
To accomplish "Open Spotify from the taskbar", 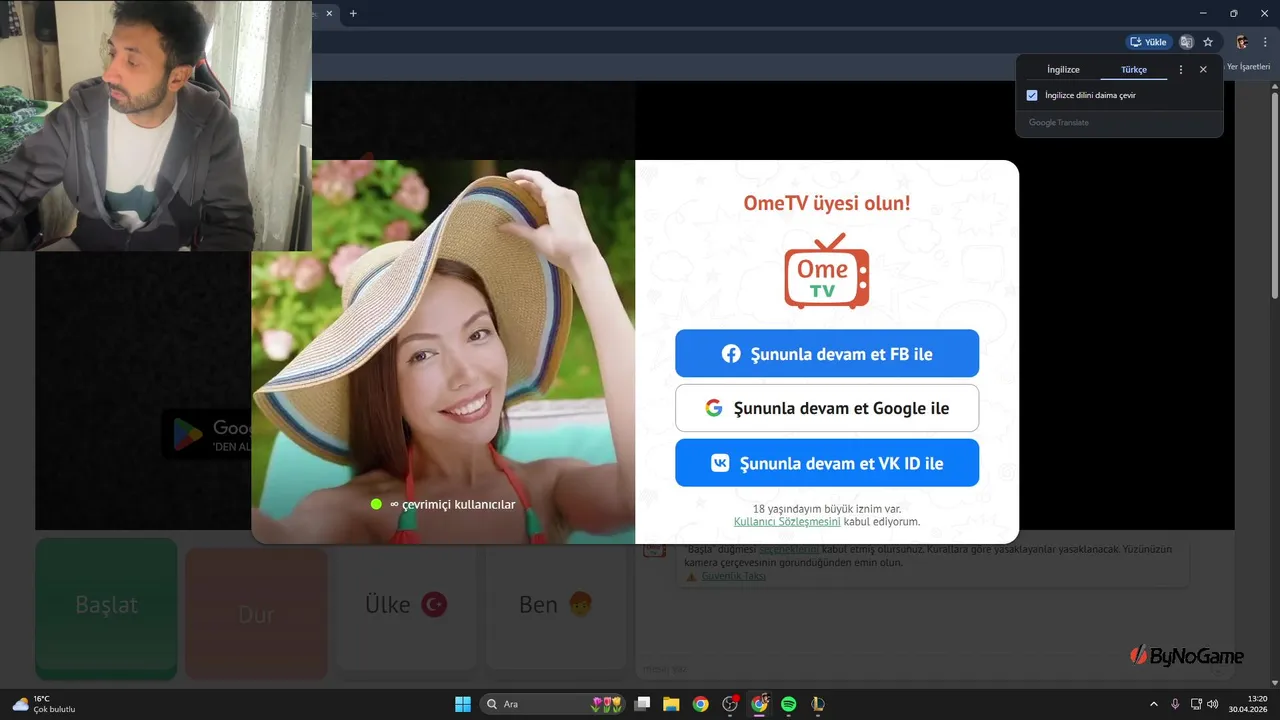I will [788, 704].
